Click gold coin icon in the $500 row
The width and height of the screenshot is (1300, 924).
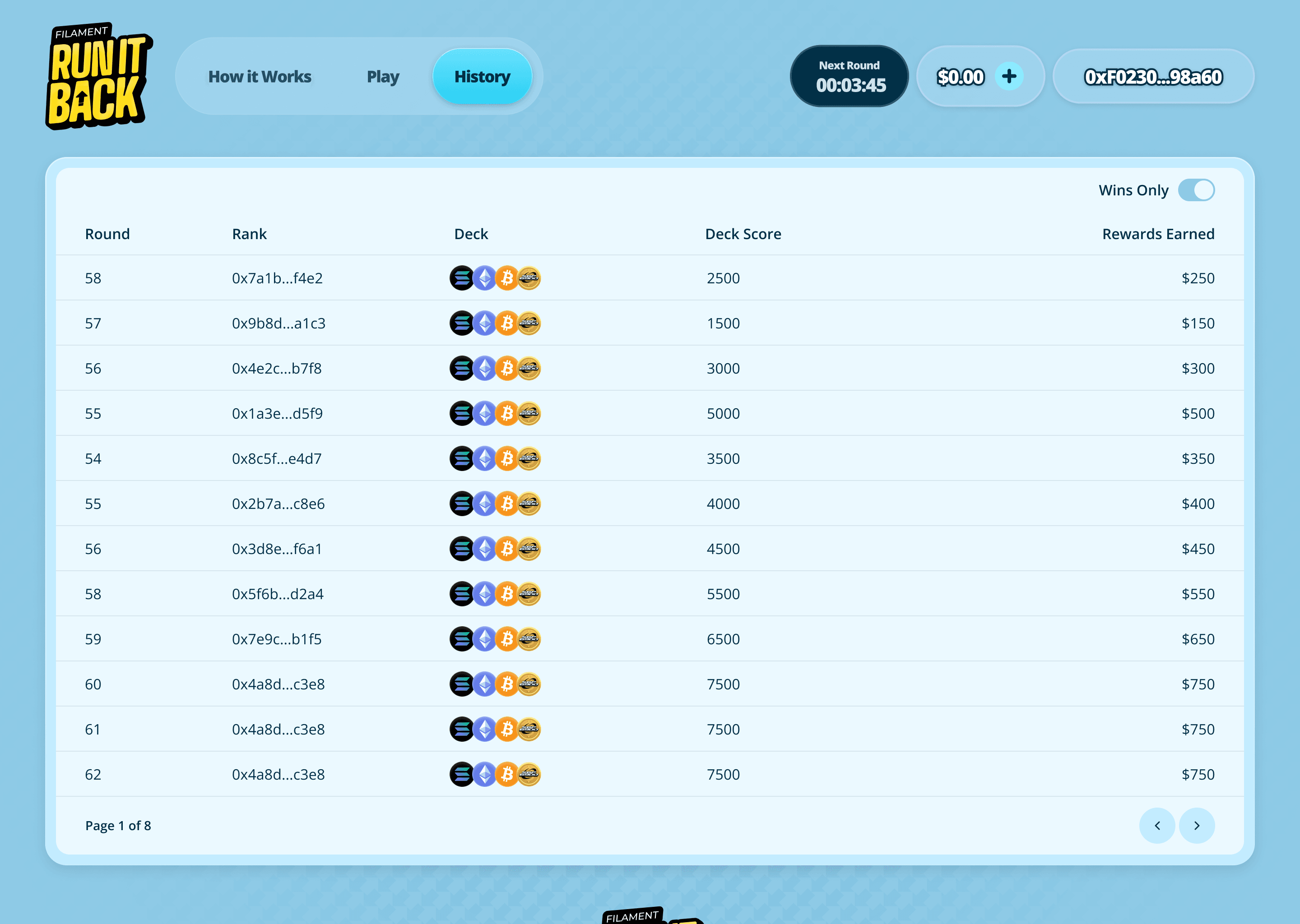[x=529, y=414]
